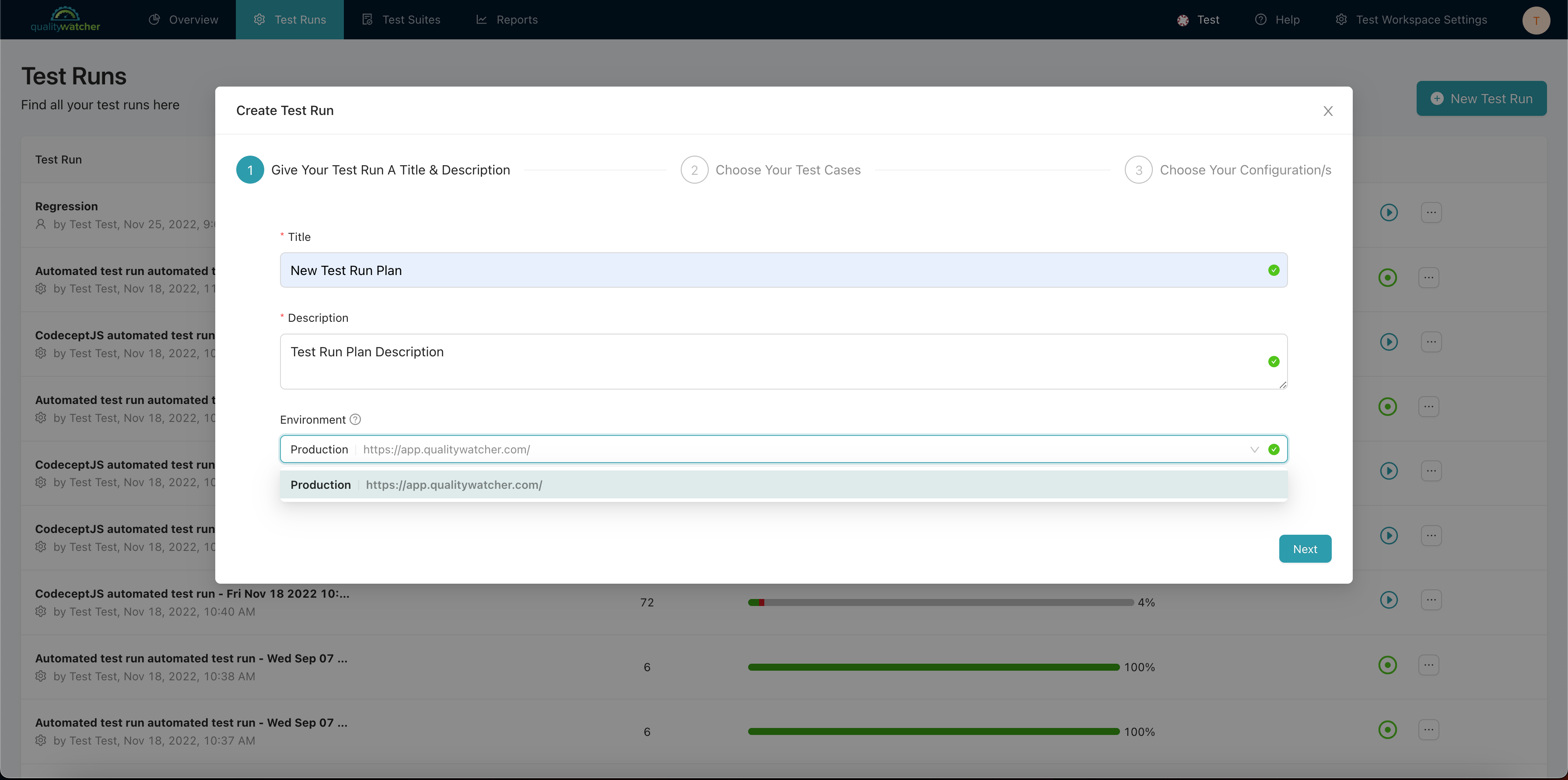Viewport: 1568px width, 780px height.
Task: Open more options for 10:38 AM automated run
Action: [x=1428, y=665]
